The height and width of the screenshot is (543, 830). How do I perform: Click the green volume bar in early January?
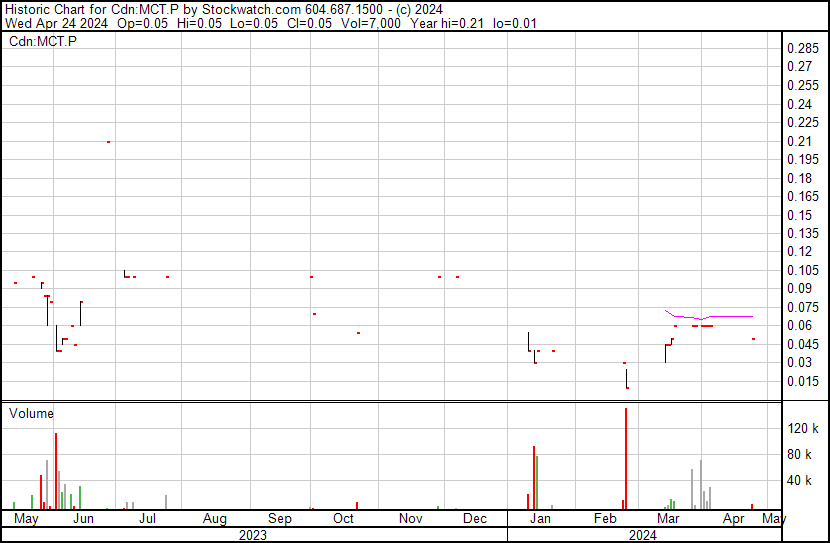click(537, 483)
